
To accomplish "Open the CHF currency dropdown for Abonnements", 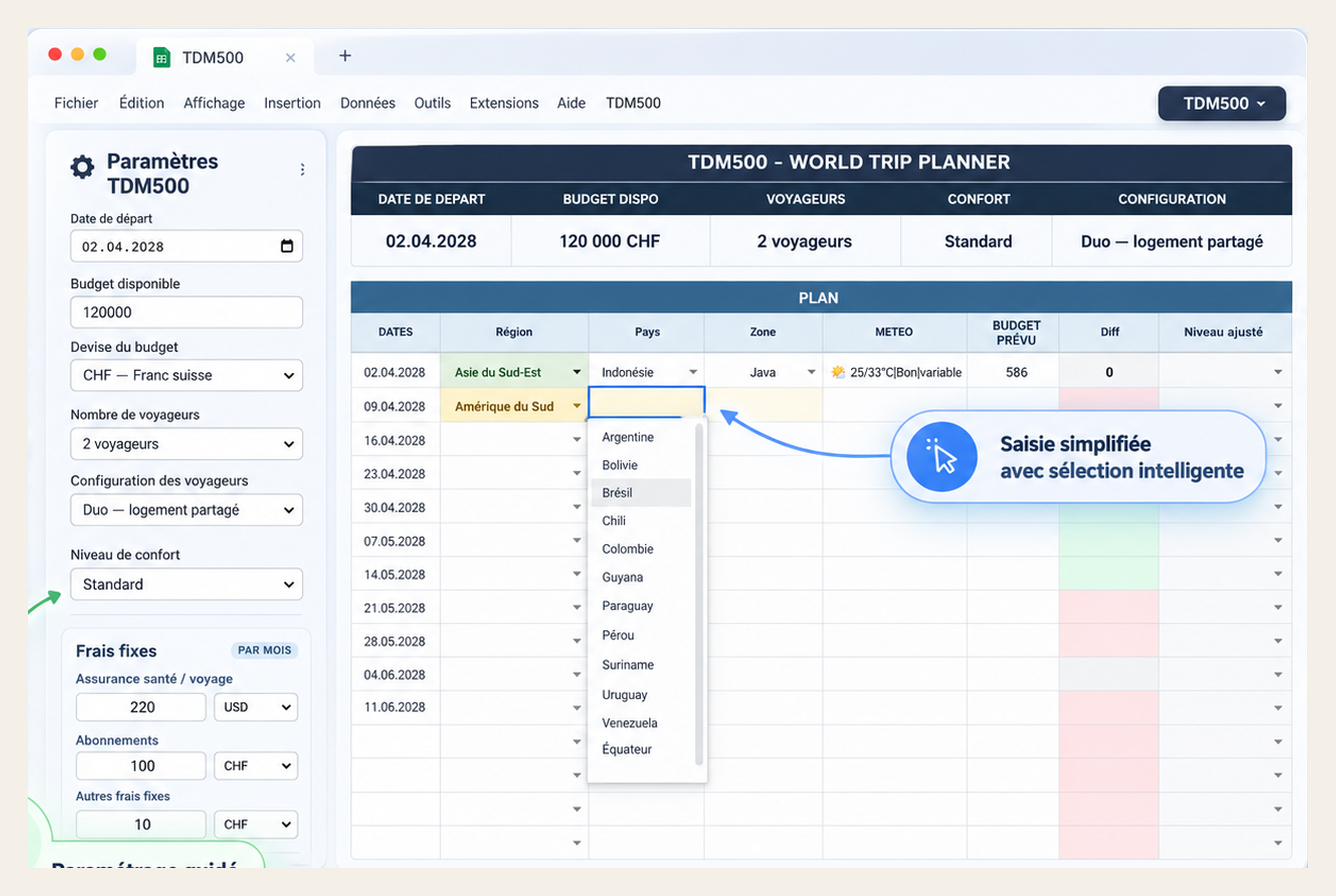I will point(256,766).
